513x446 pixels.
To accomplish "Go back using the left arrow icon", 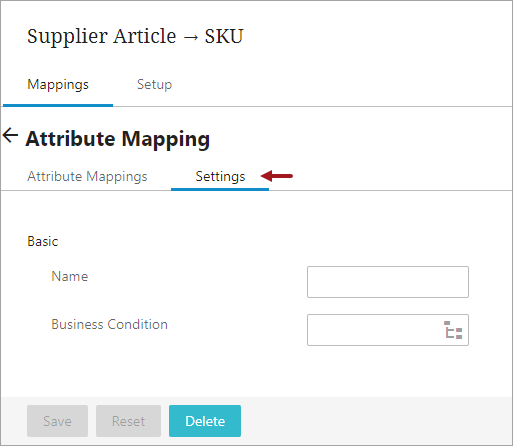I will pos(10,135).
